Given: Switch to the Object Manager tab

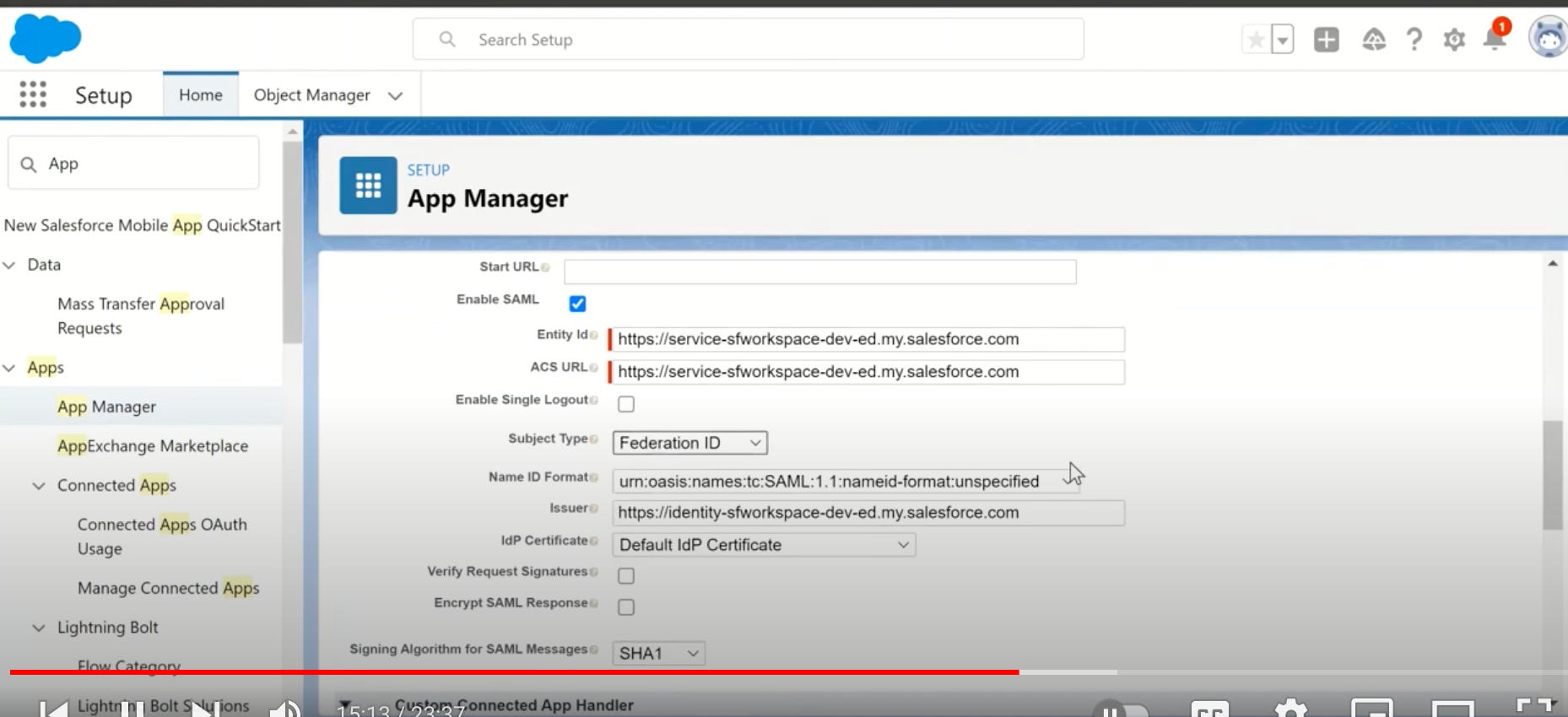Looking at the screenshot, I should [x=312, y=95].
